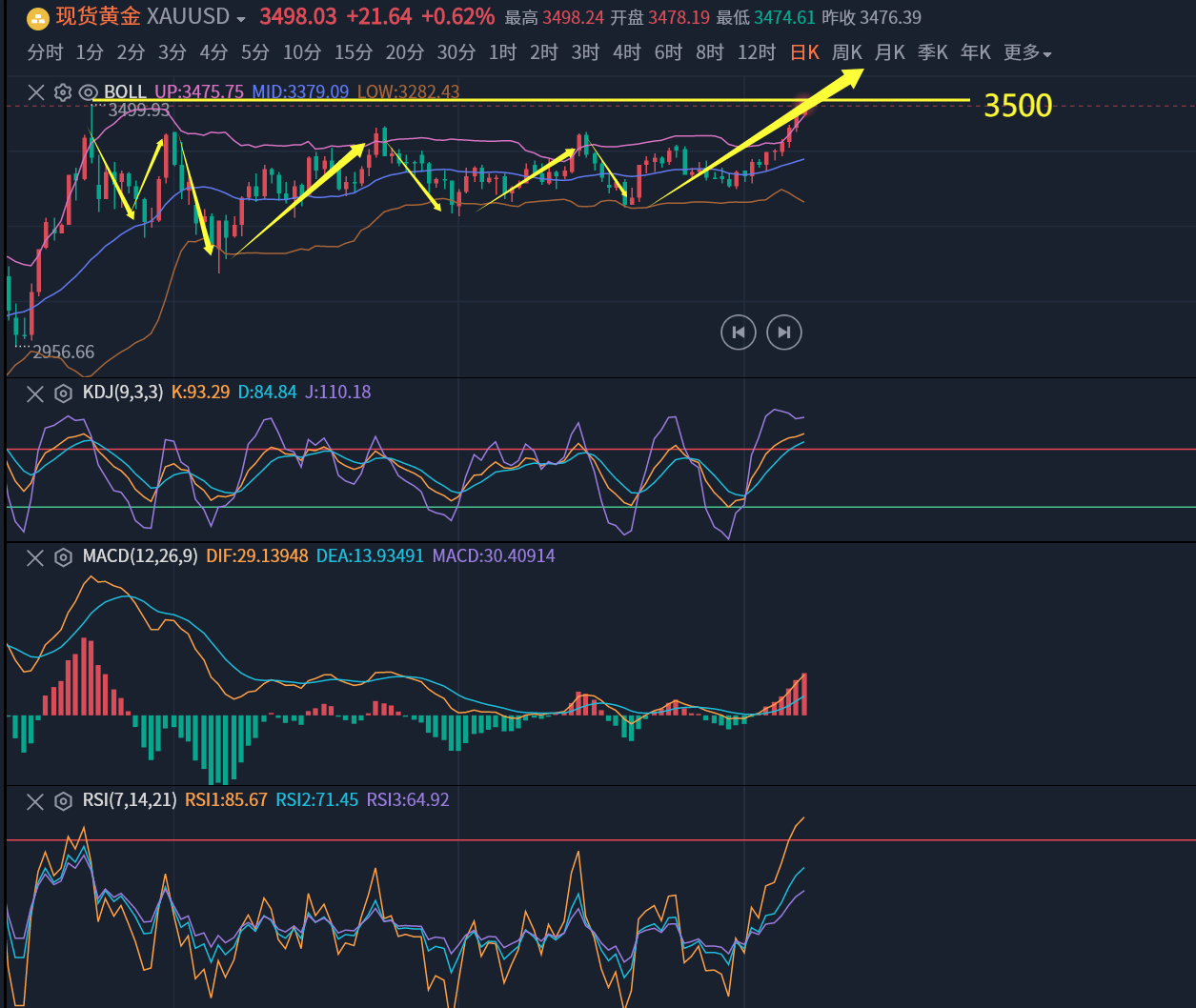Click the 2956.66 chart low label
This screenshot has width=1196, height=1008.
pyautogui.click(x=64, y=353)
